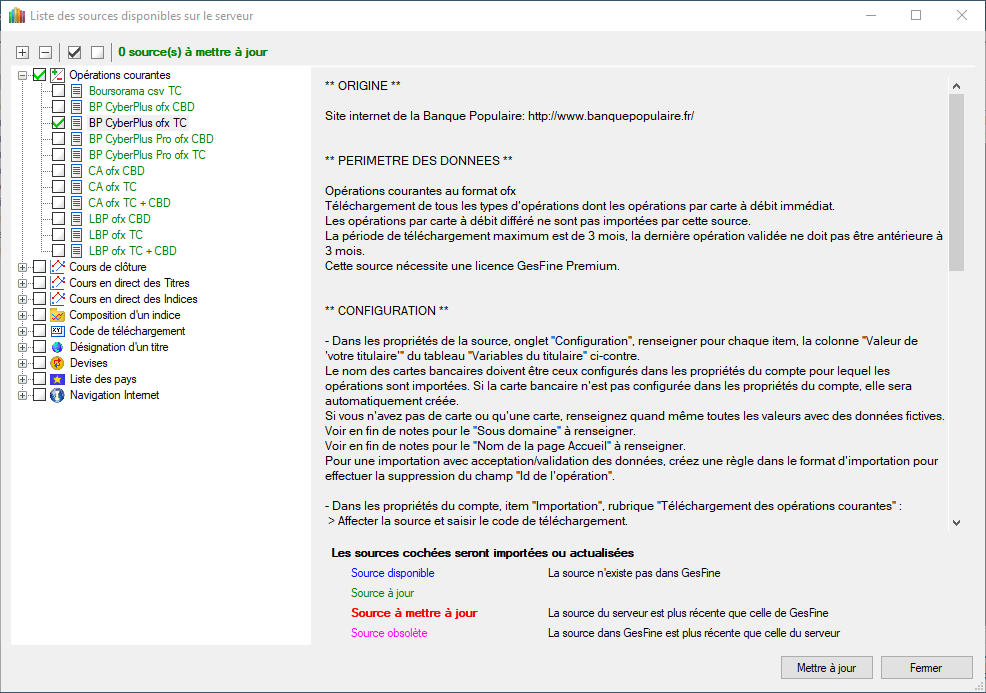Expand the Cours en direct des Titres node
986x693 pixels.
[22, 283]
